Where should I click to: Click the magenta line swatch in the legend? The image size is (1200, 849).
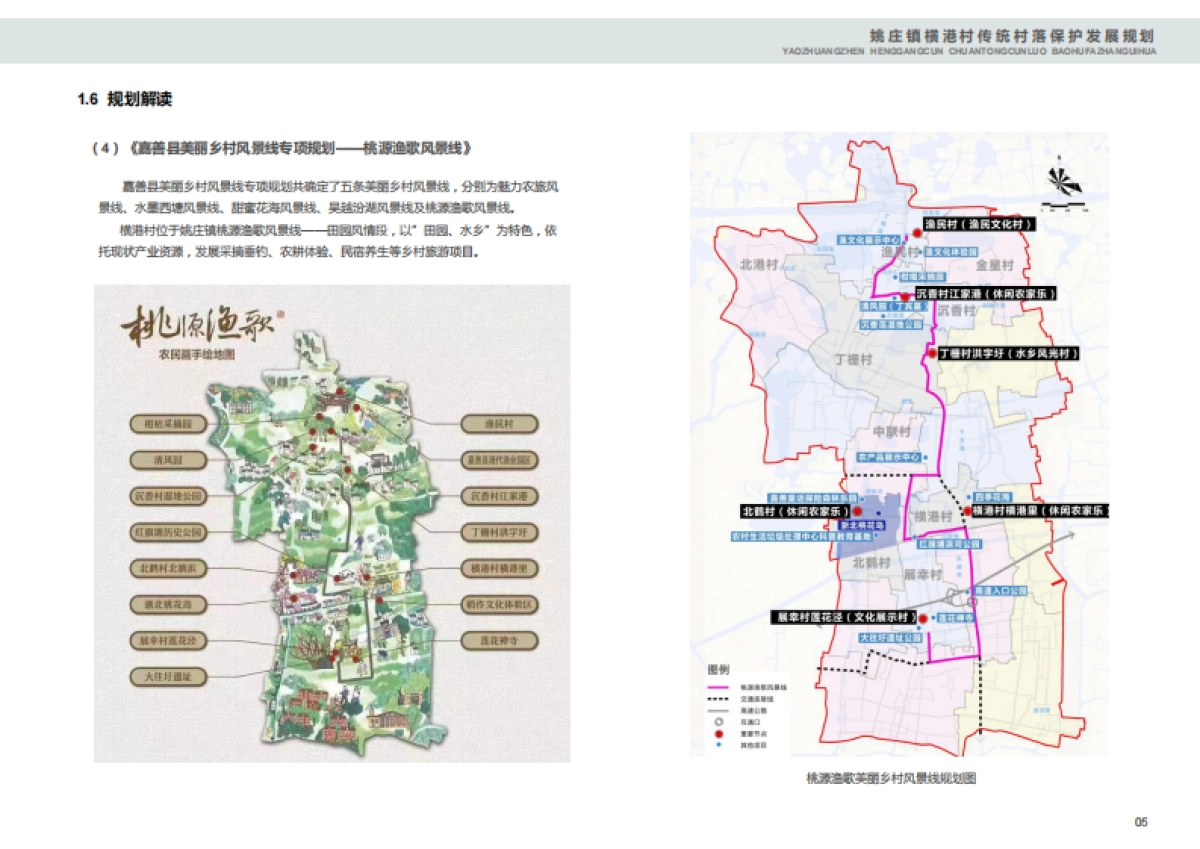(x=718, y=688)
